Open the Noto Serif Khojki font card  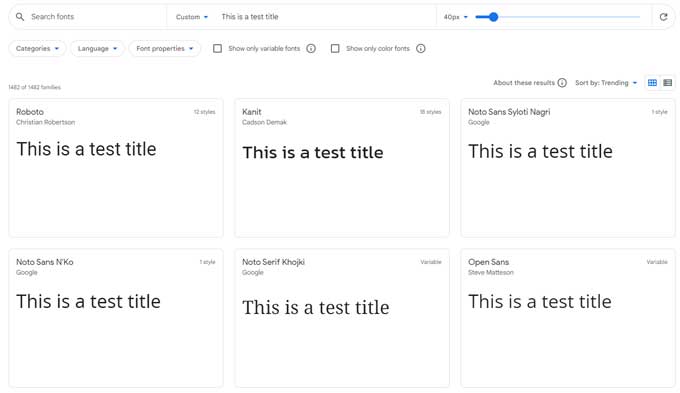click(x=342, y=318)
